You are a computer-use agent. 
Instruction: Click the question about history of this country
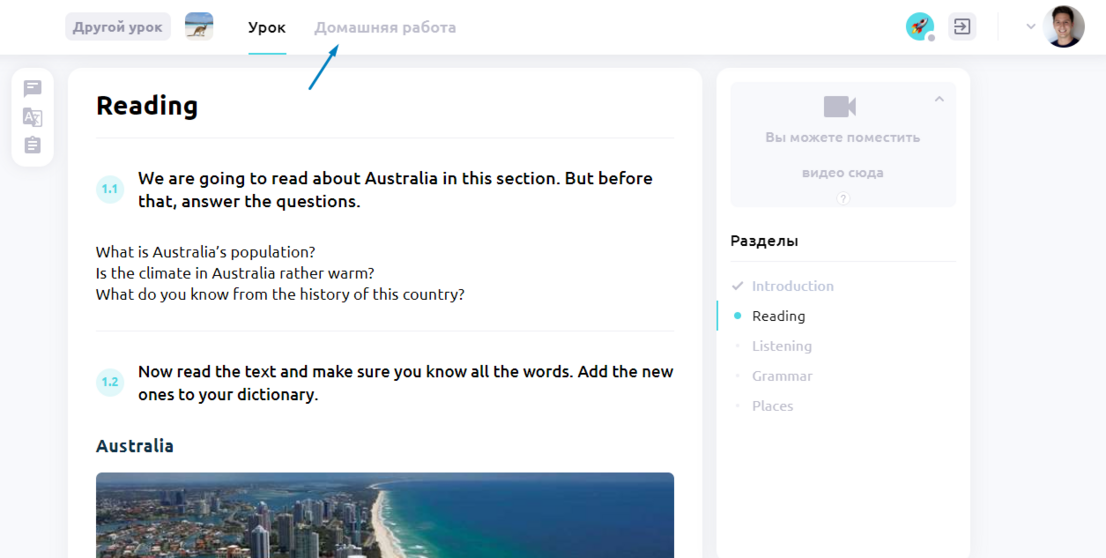click(x=280, y=294)
